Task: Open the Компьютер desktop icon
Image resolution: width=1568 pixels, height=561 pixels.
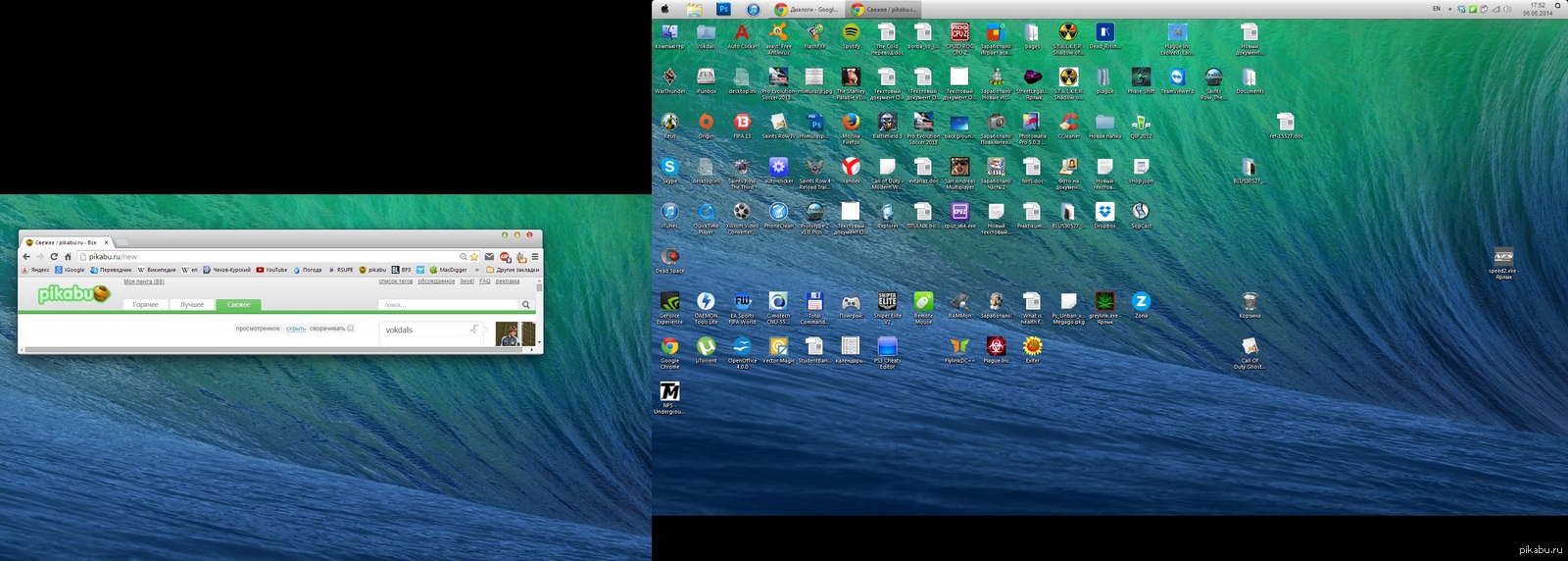Action: (670, 35)
